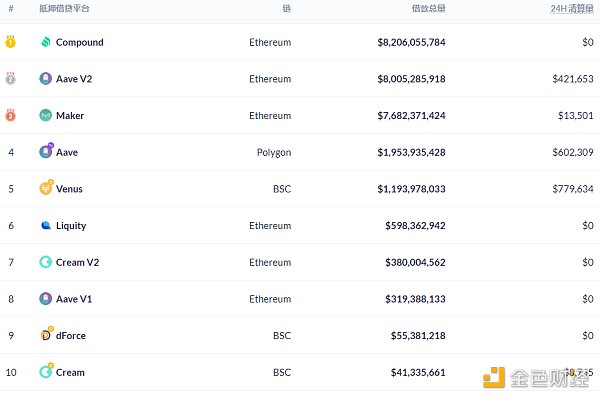Click the Aave V1 logo icon
600x399 pixels.
[46, 298]
